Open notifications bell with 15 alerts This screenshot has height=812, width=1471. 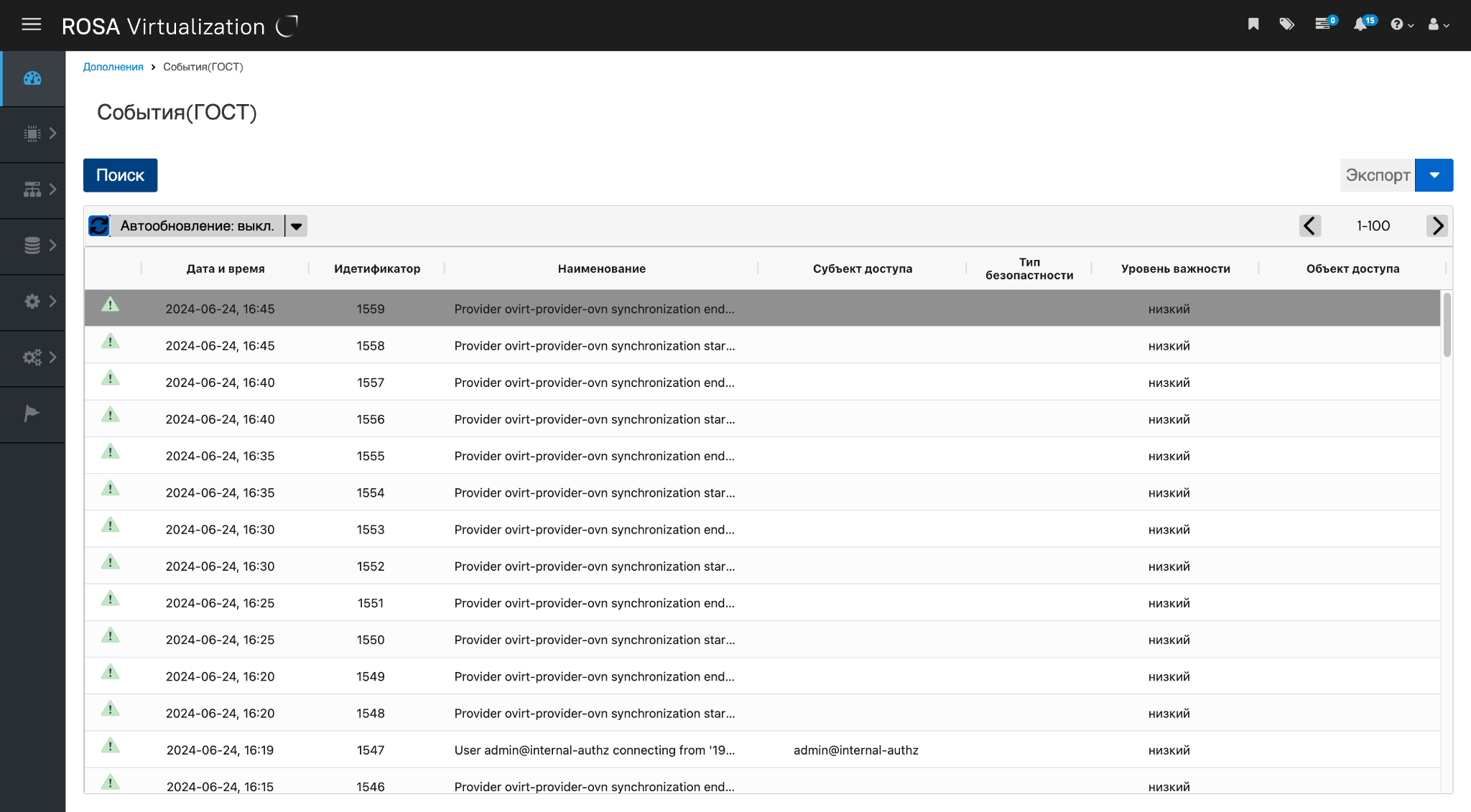(x=1360, y=24)
